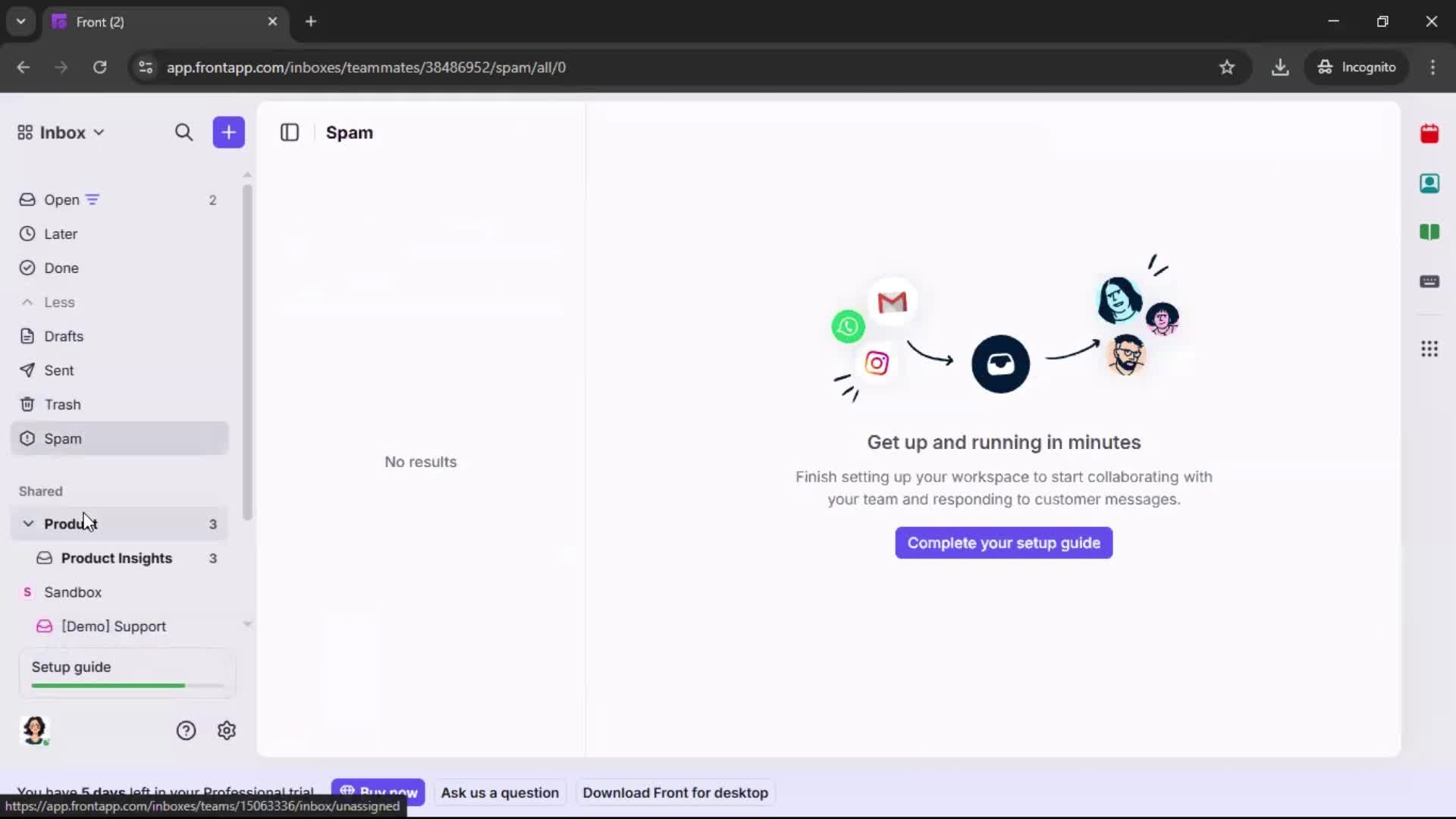Click Complete your setup guide

pyautogui.click(x=1003, y=543)
